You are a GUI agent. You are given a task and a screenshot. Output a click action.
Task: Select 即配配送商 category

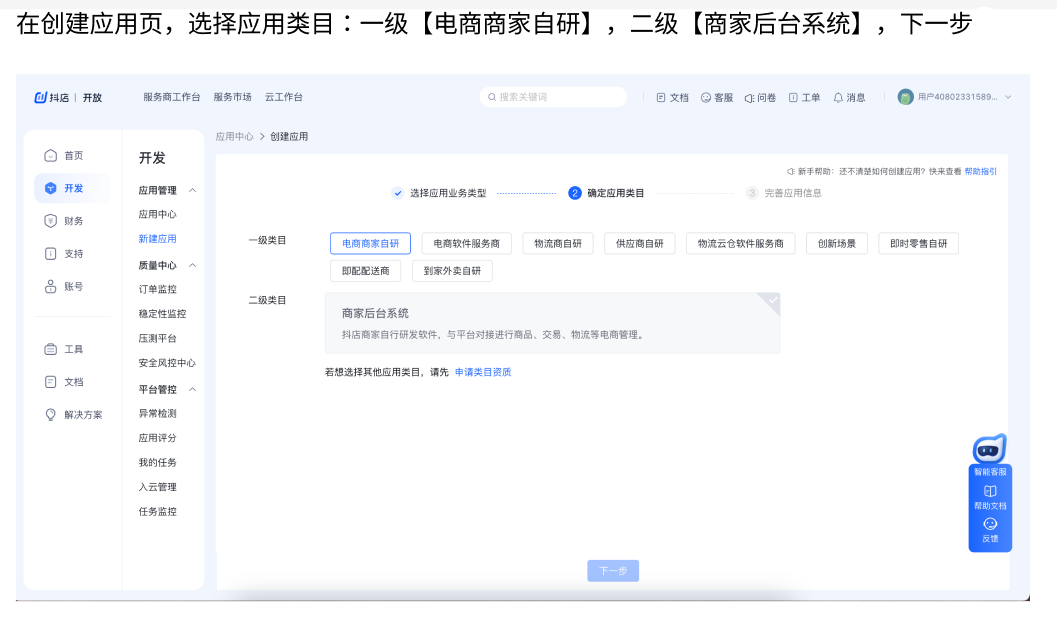365,270
